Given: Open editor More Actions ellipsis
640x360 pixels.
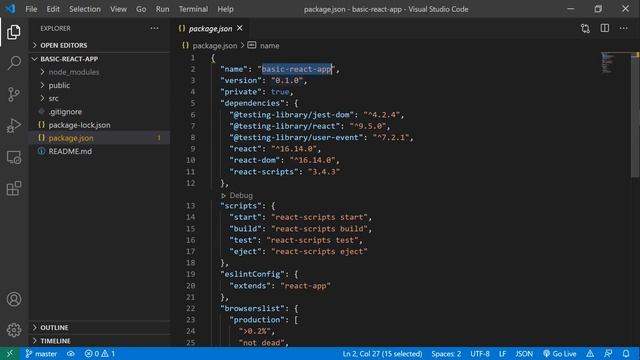Looking at the screenshot, I should click(x=623, y=28).
